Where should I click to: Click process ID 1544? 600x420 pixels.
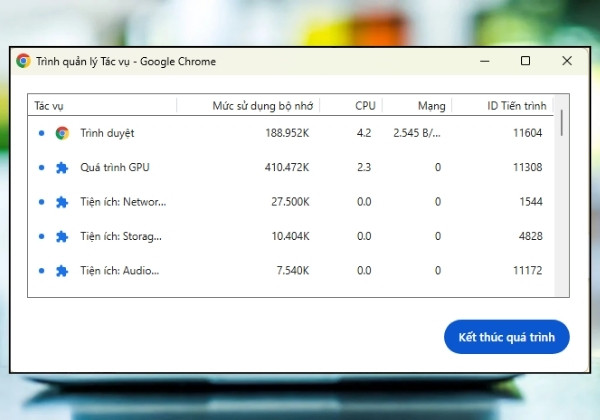point(531,202)
